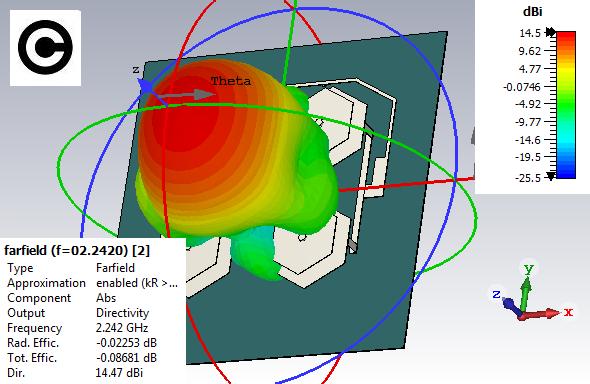Click the blue end of dBi color bar
Image resolution: width=590 pixels, height=384 pixels.
coord(566,169)
